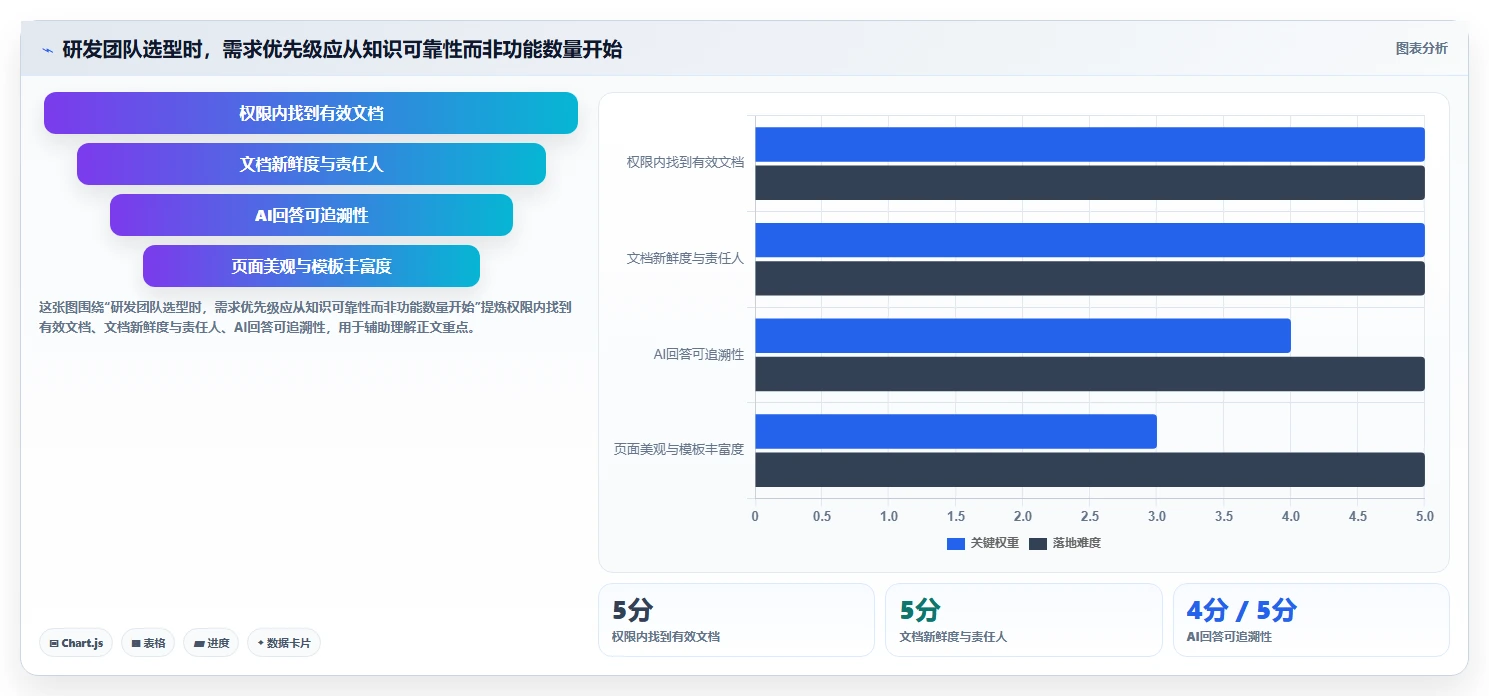
Task: Toggle the 落地难度 legend swatch
Action: pos(1038,544)
